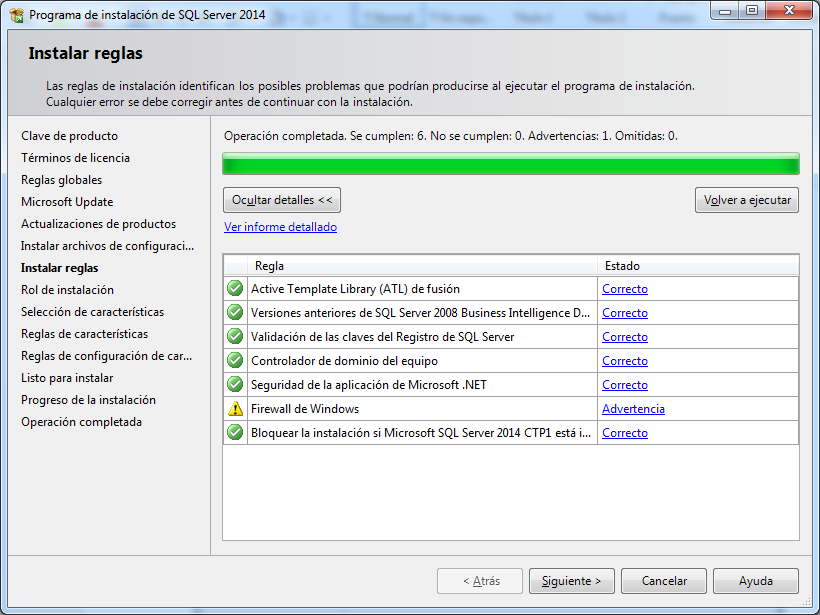Click the Firewall de Windows rule name
The image size is (820, 615).
point(305,409)
